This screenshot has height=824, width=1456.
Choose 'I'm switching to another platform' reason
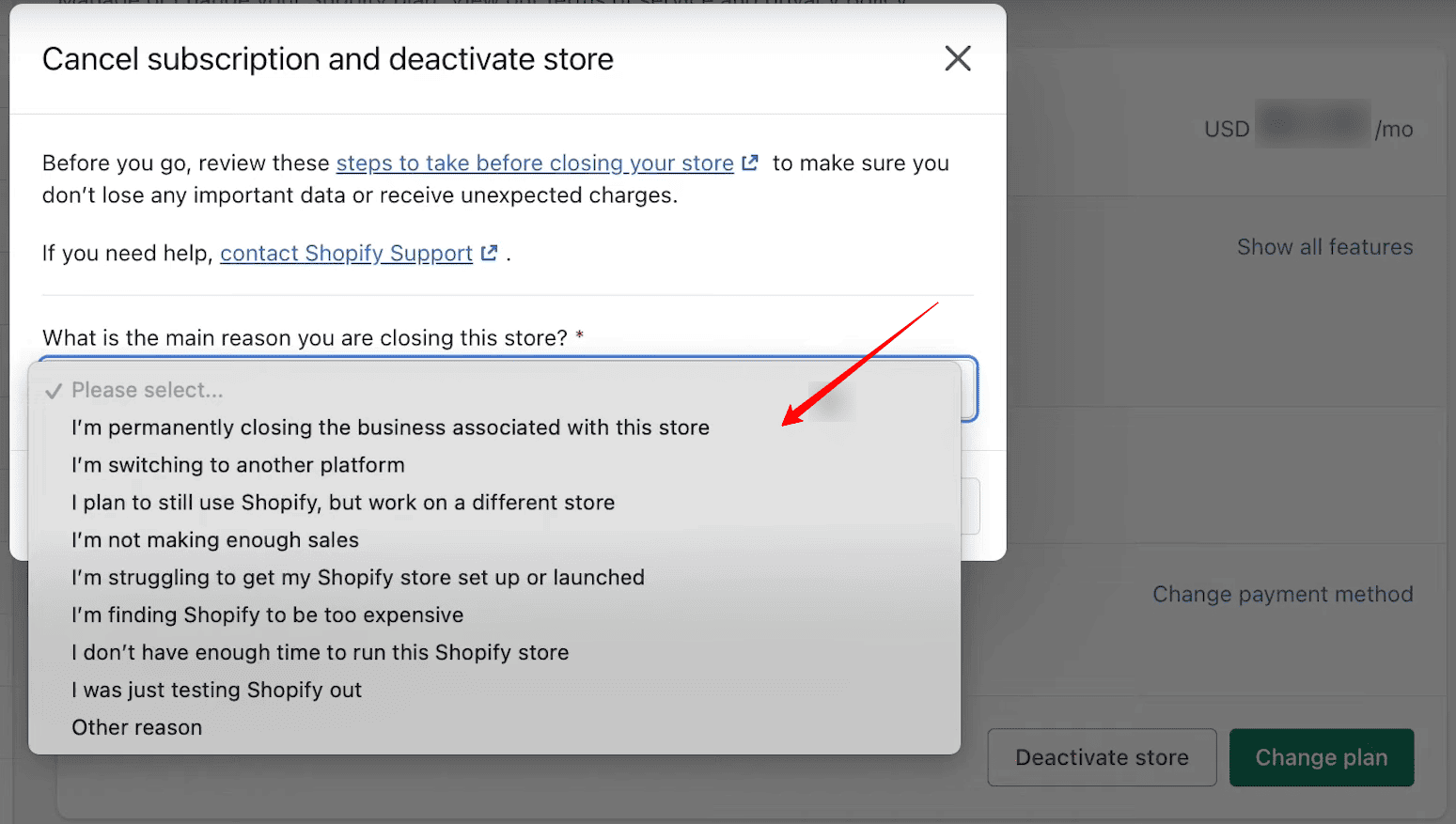tap(238, 464)
